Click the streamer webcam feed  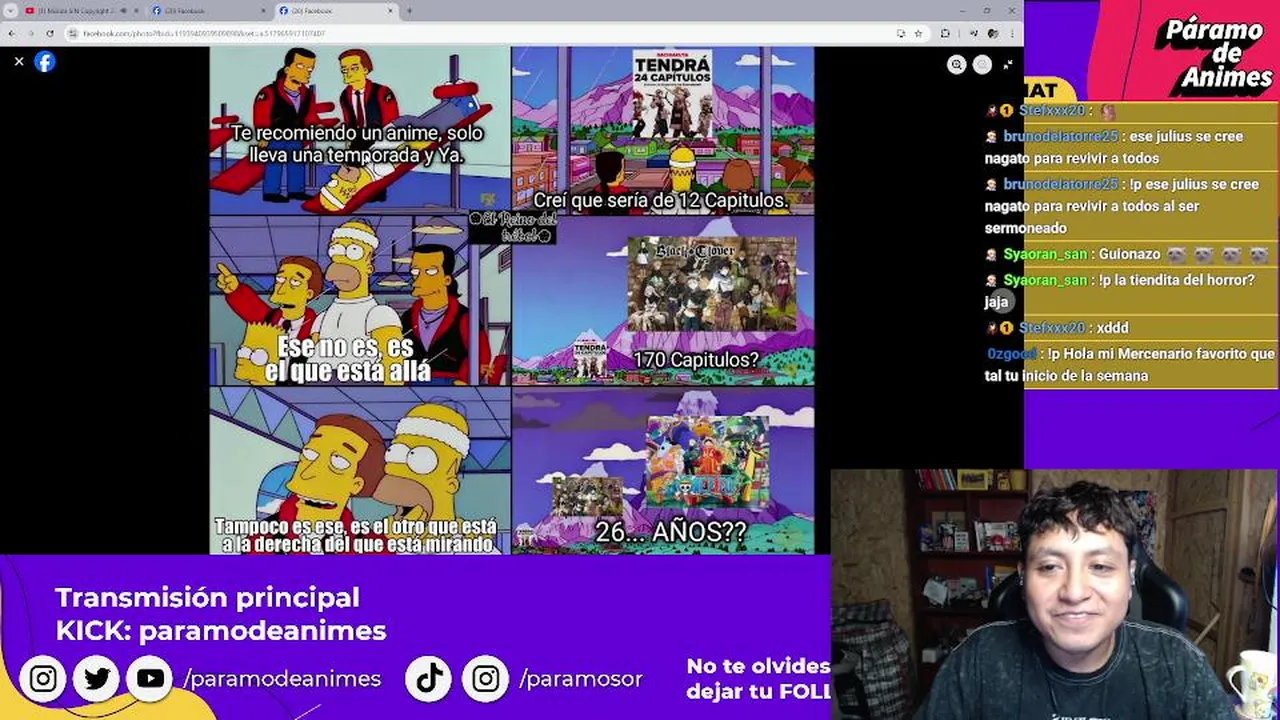click(x=1055, y=594)
